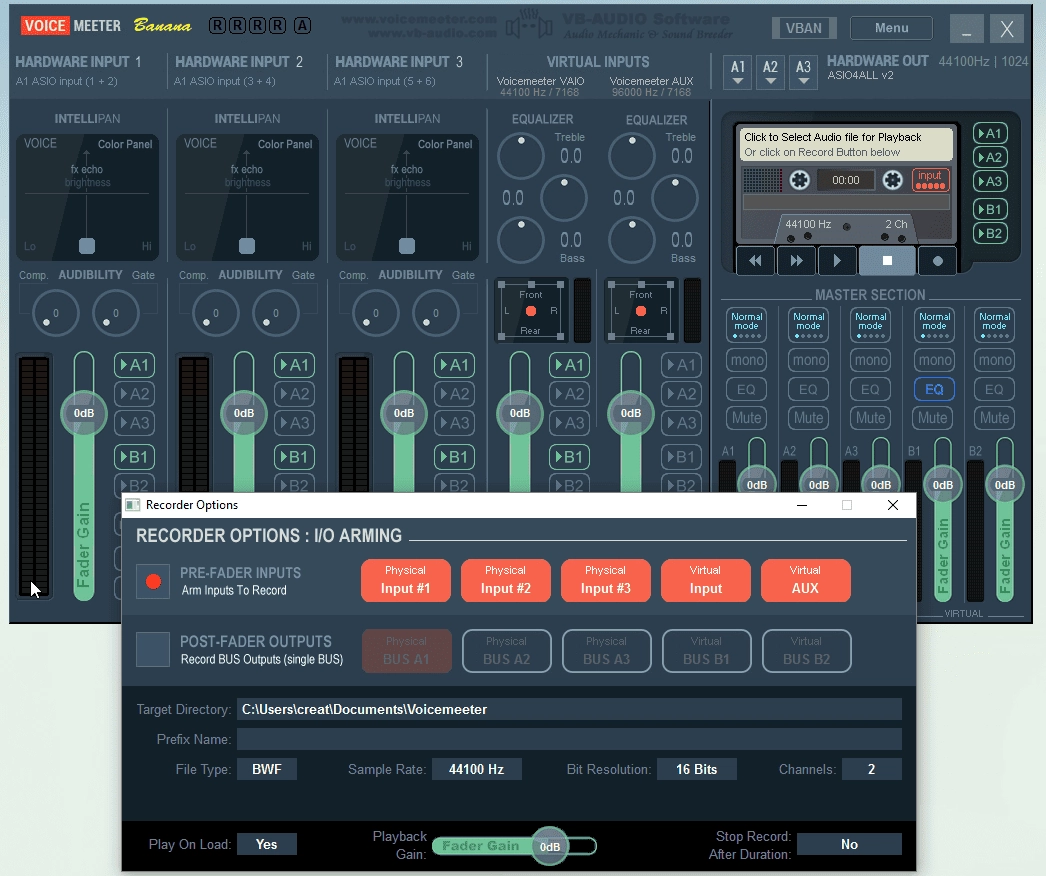Click the cassette play button

pos(837,261)
